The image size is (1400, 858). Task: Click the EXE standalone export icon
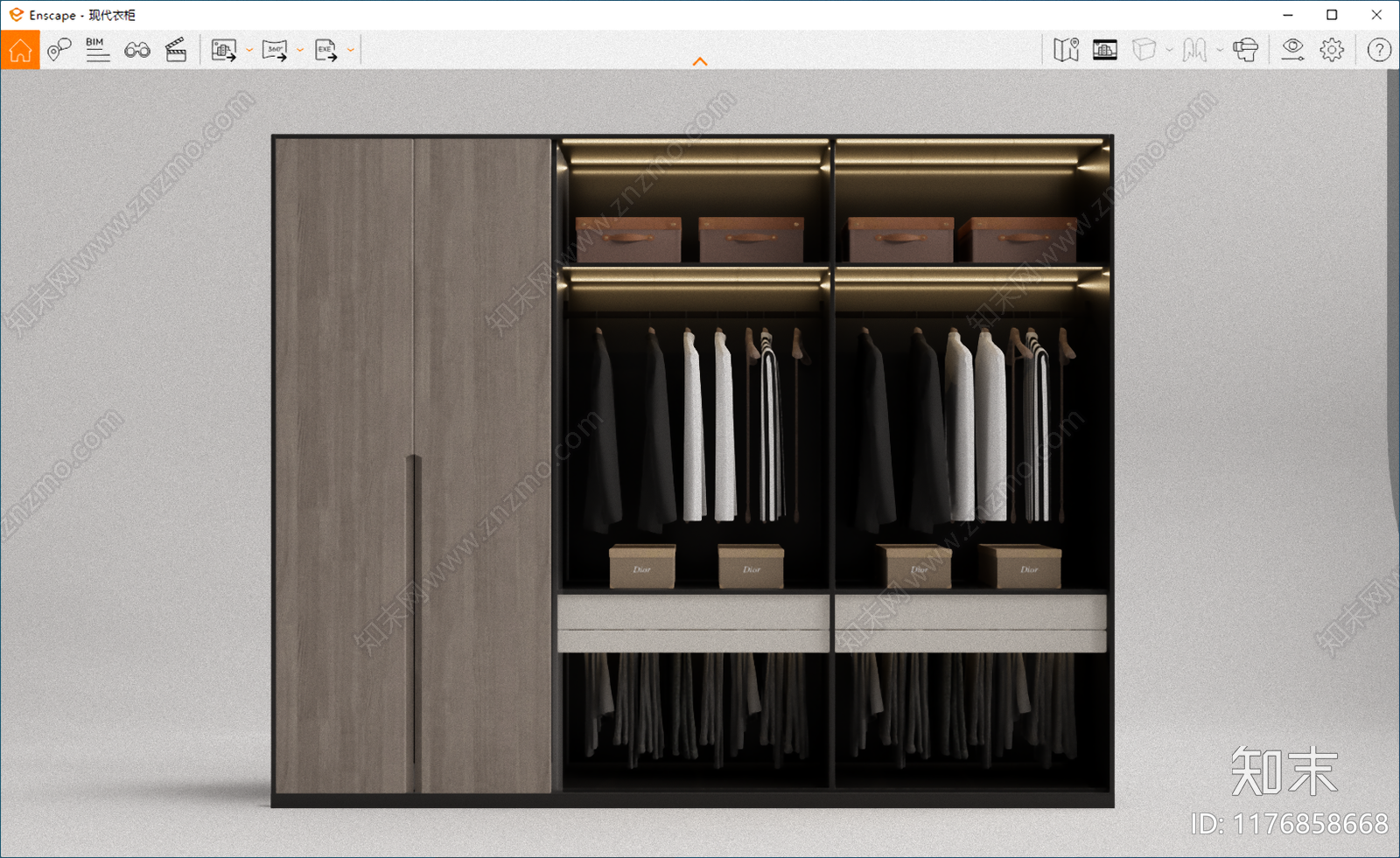coord(325,50)
